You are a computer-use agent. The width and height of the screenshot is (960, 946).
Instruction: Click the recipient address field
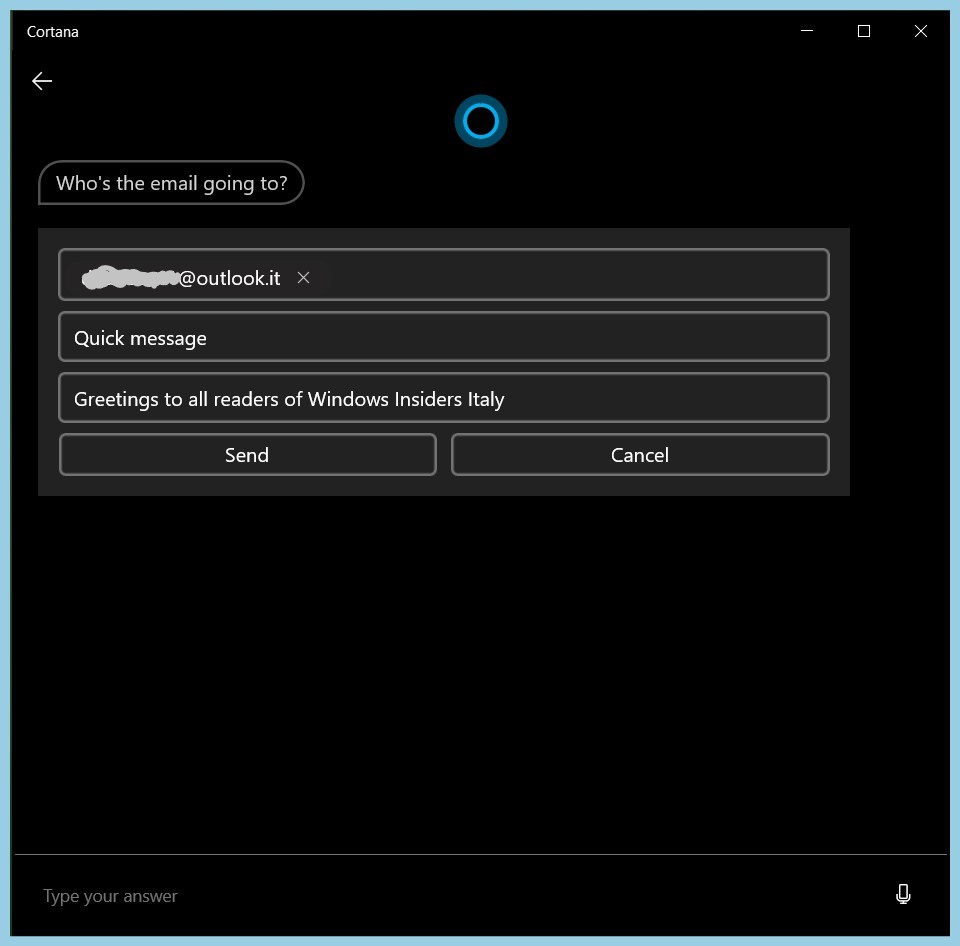pyautogui.click(x=444, y=275)
